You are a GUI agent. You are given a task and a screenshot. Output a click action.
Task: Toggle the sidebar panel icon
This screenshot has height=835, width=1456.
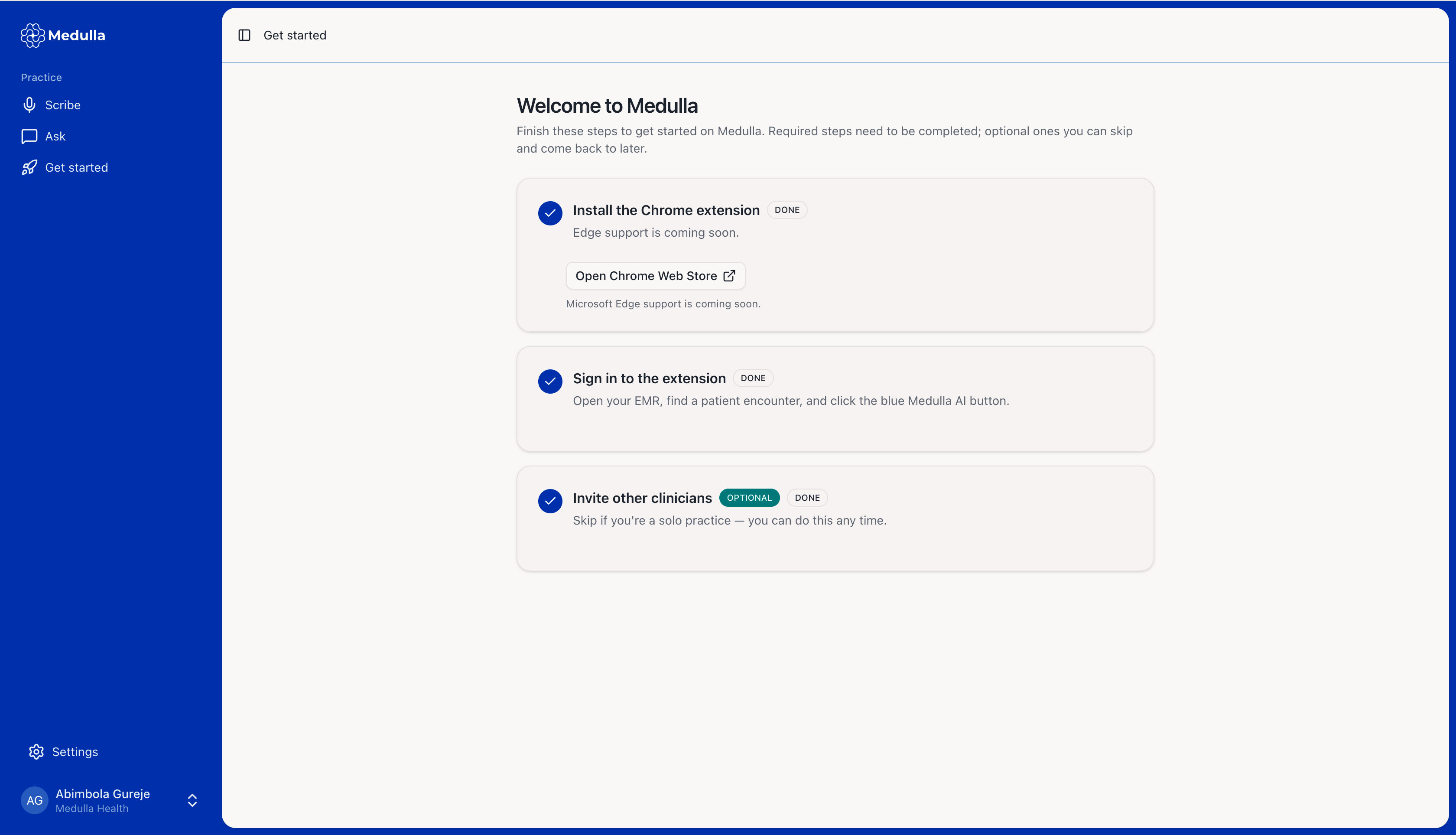coord(244,35)
